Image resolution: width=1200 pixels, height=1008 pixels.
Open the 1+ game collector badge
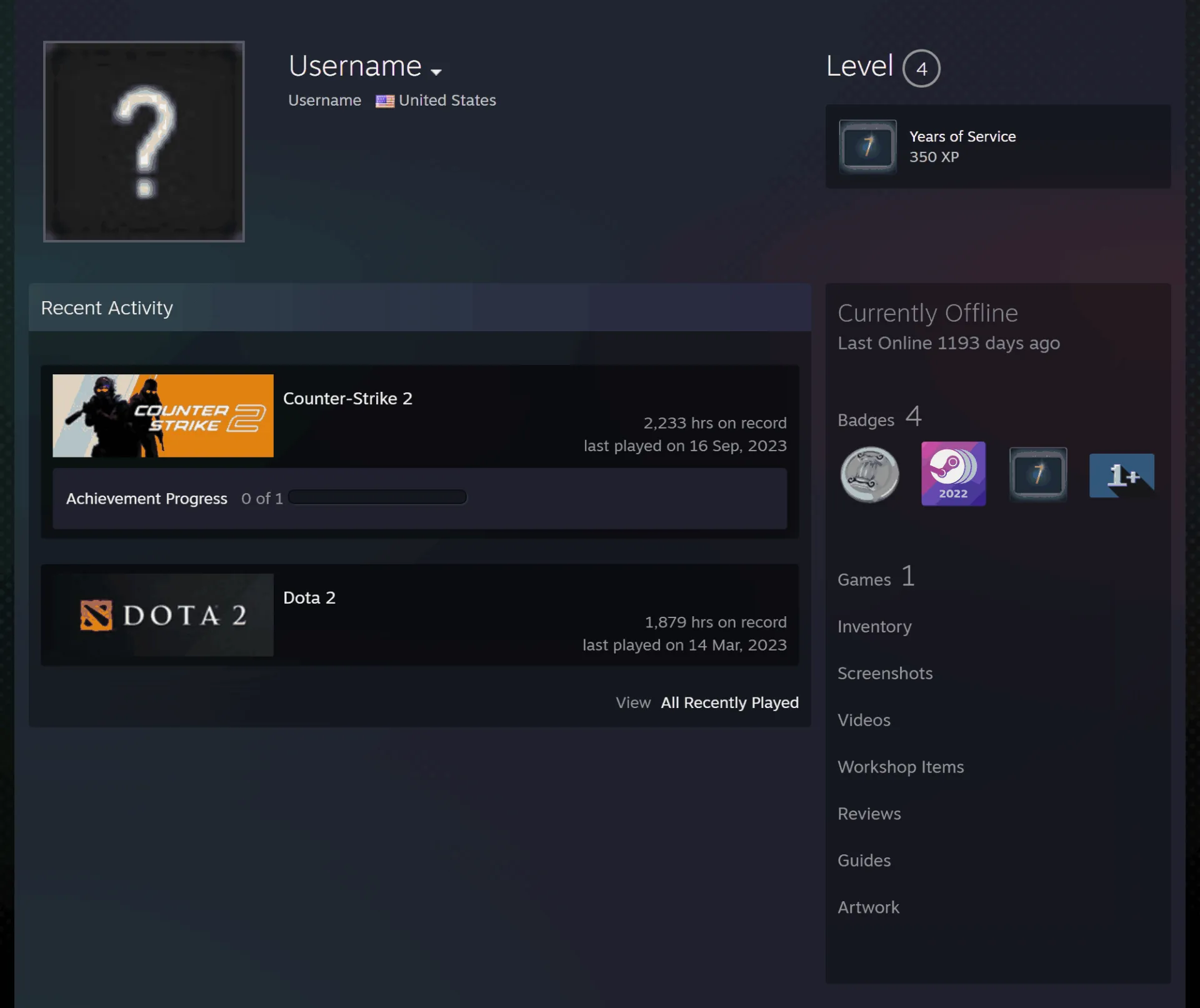tap(1122, 476)
